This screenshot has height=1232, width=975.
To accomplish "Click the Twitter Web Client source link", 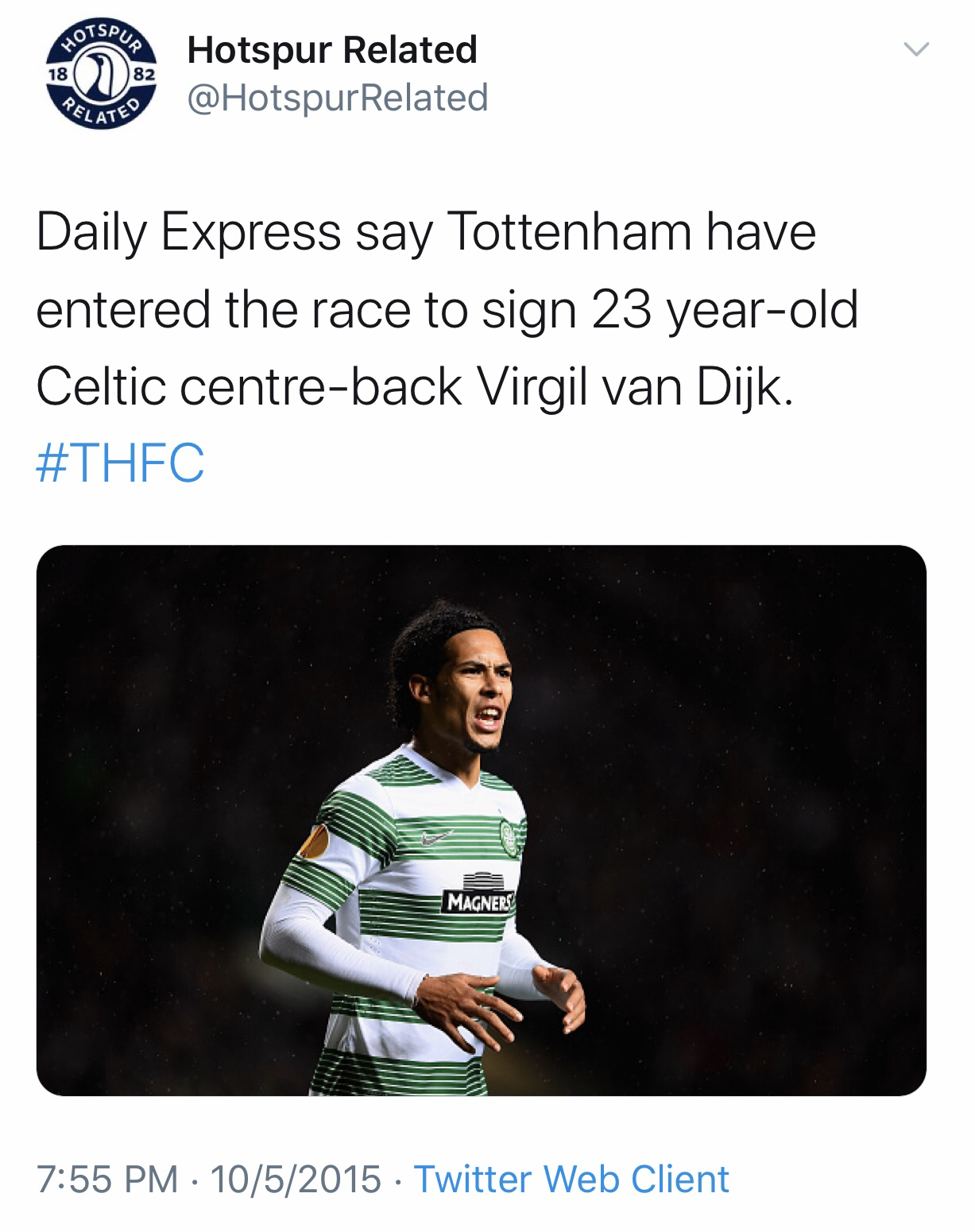I will coord(571,1178).
